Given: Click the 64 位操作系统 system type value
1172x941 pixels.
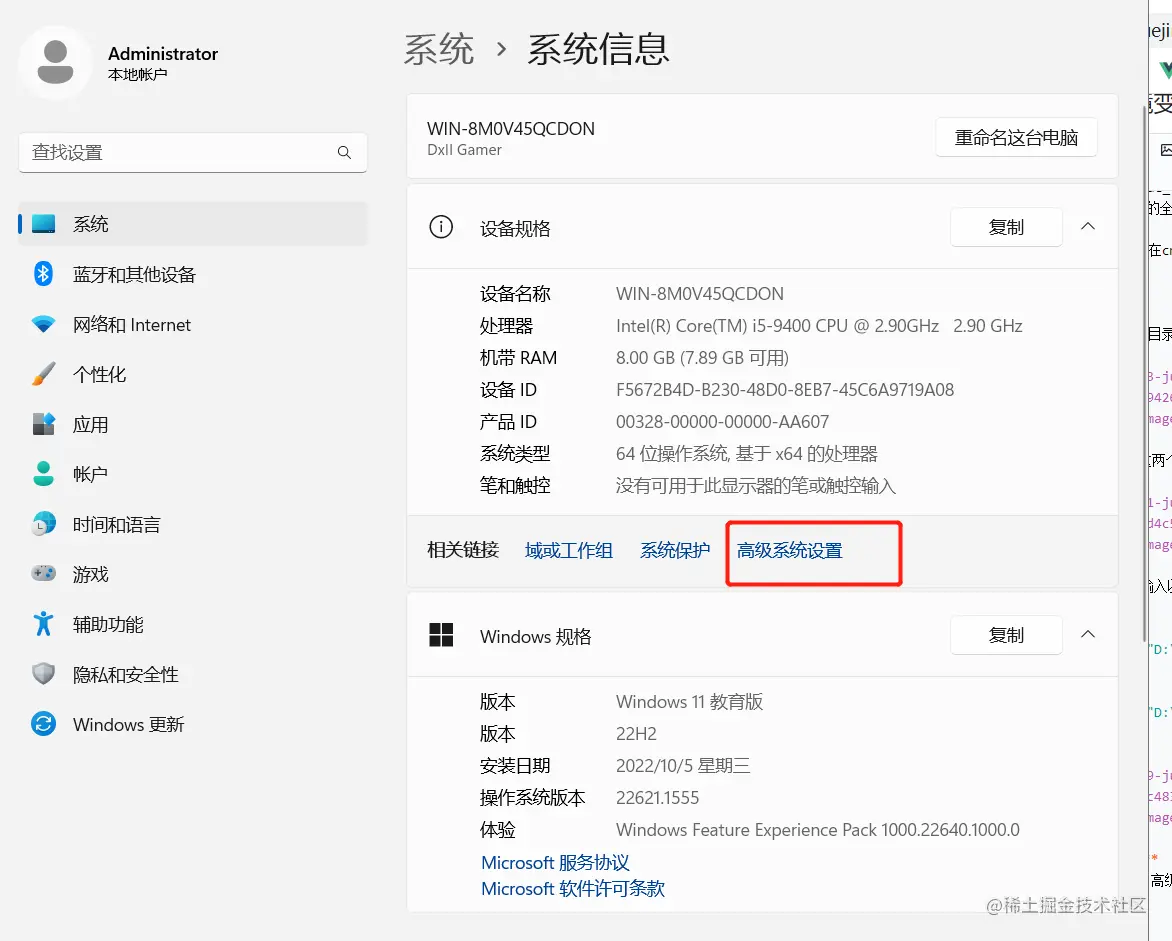Looking at the screenshot, I should 747,454.
